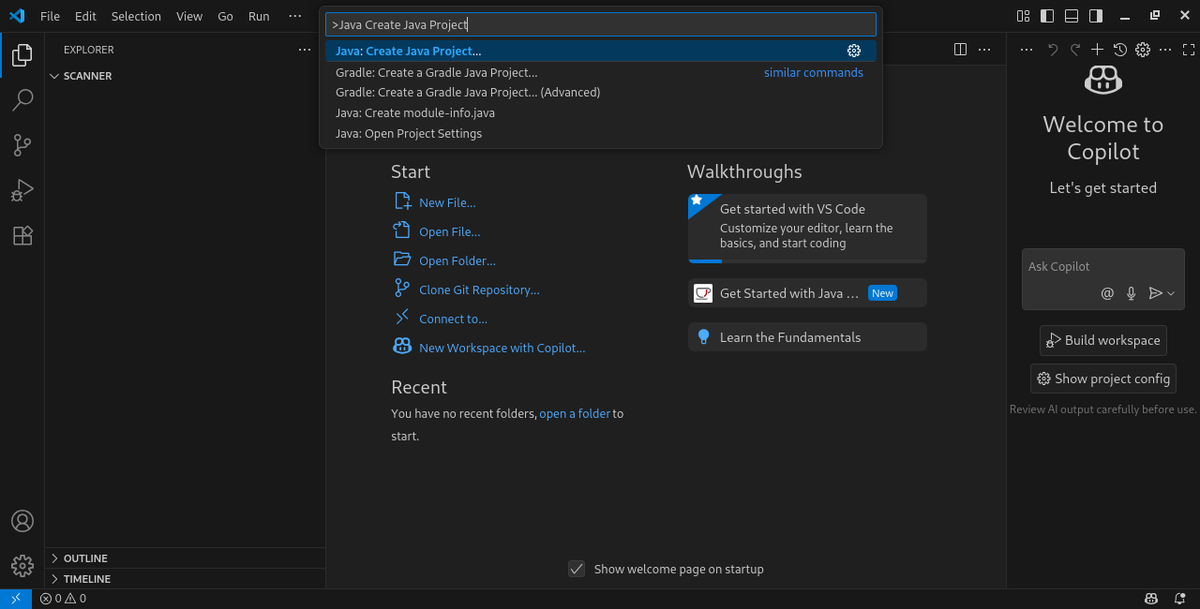The width and height of the screenshot is (1200, 609).
Task: Open the Explorer view in activity bar
Action: (x=22, y=55)
